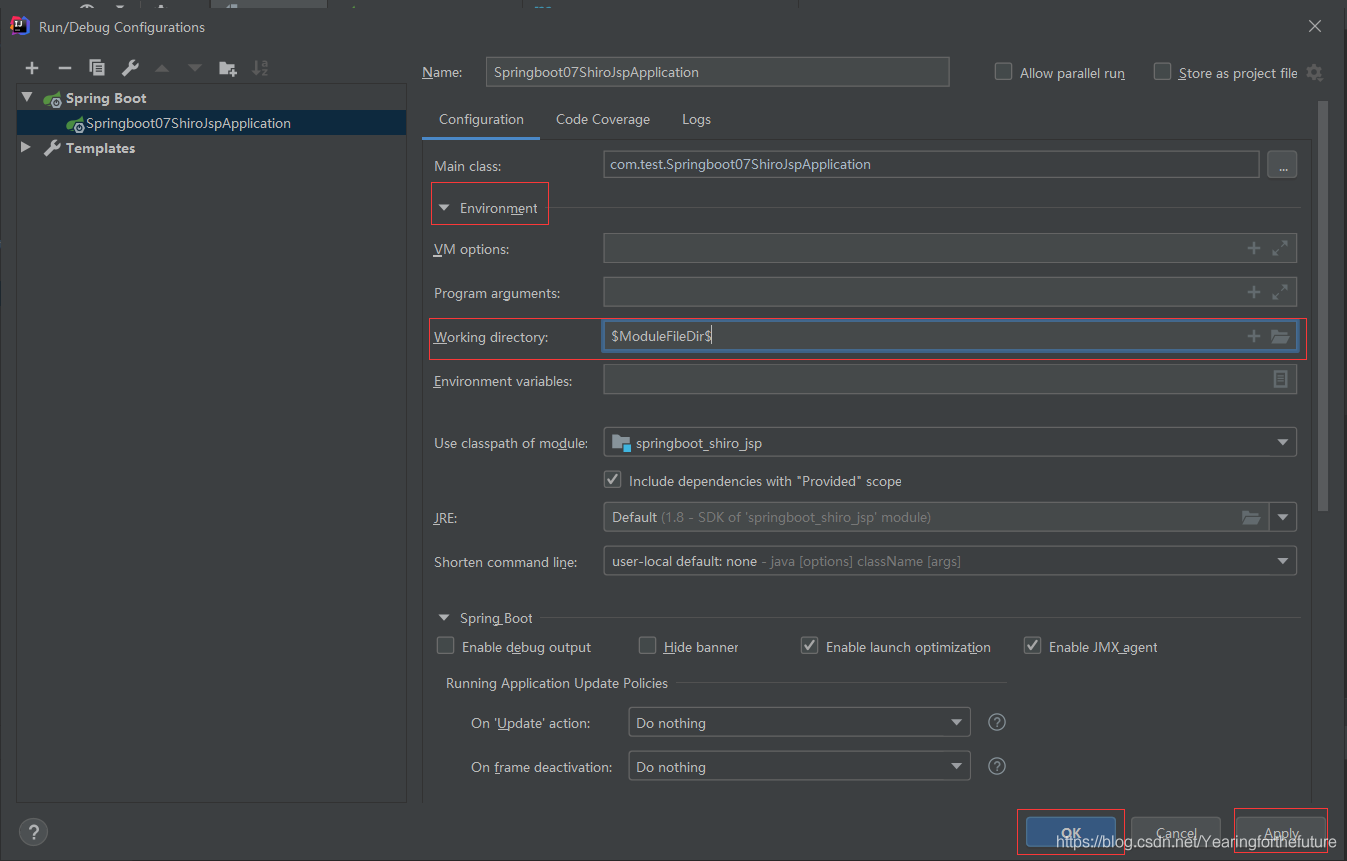Add a new configuration with plus icon

pos(32,68)
